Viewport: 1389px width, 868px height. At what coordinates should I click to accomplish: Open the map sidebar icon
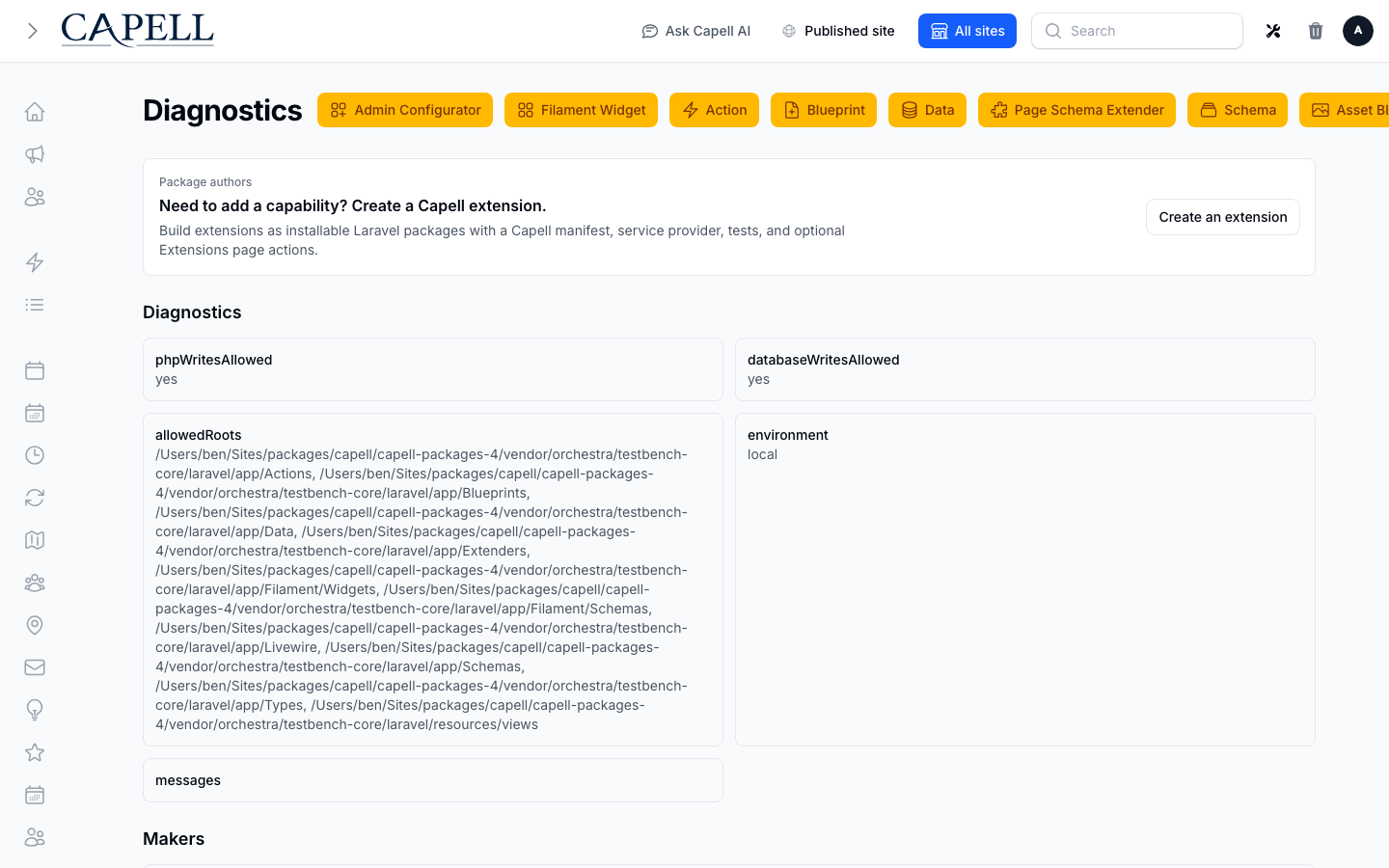(35, 540)
